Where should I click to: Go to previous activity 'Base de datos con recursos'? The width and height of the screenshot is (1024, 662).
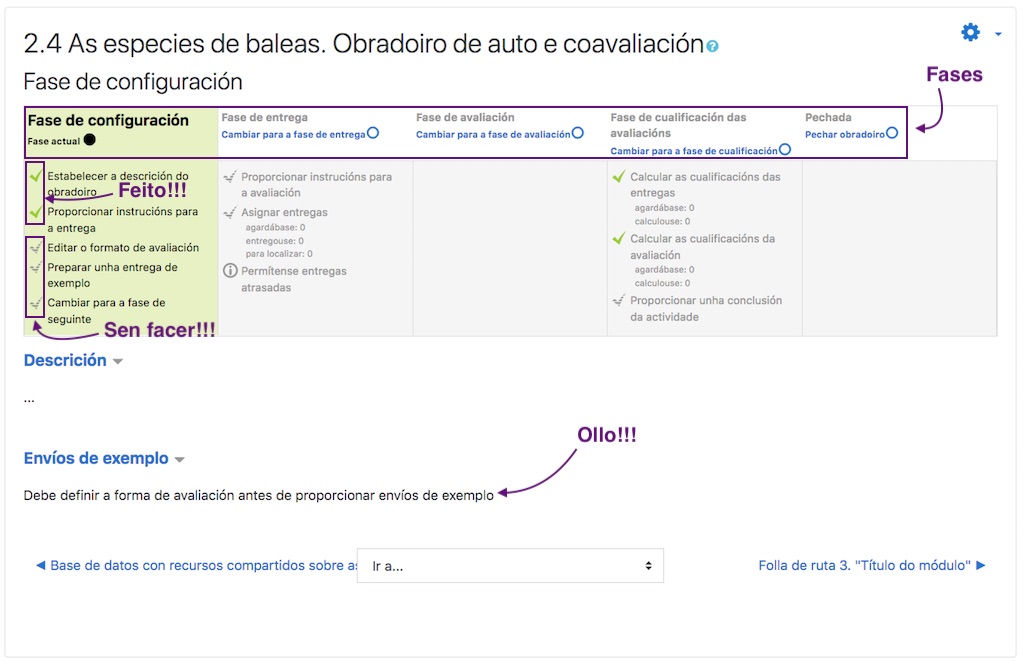pyautogui.click(x=195, y=566)
